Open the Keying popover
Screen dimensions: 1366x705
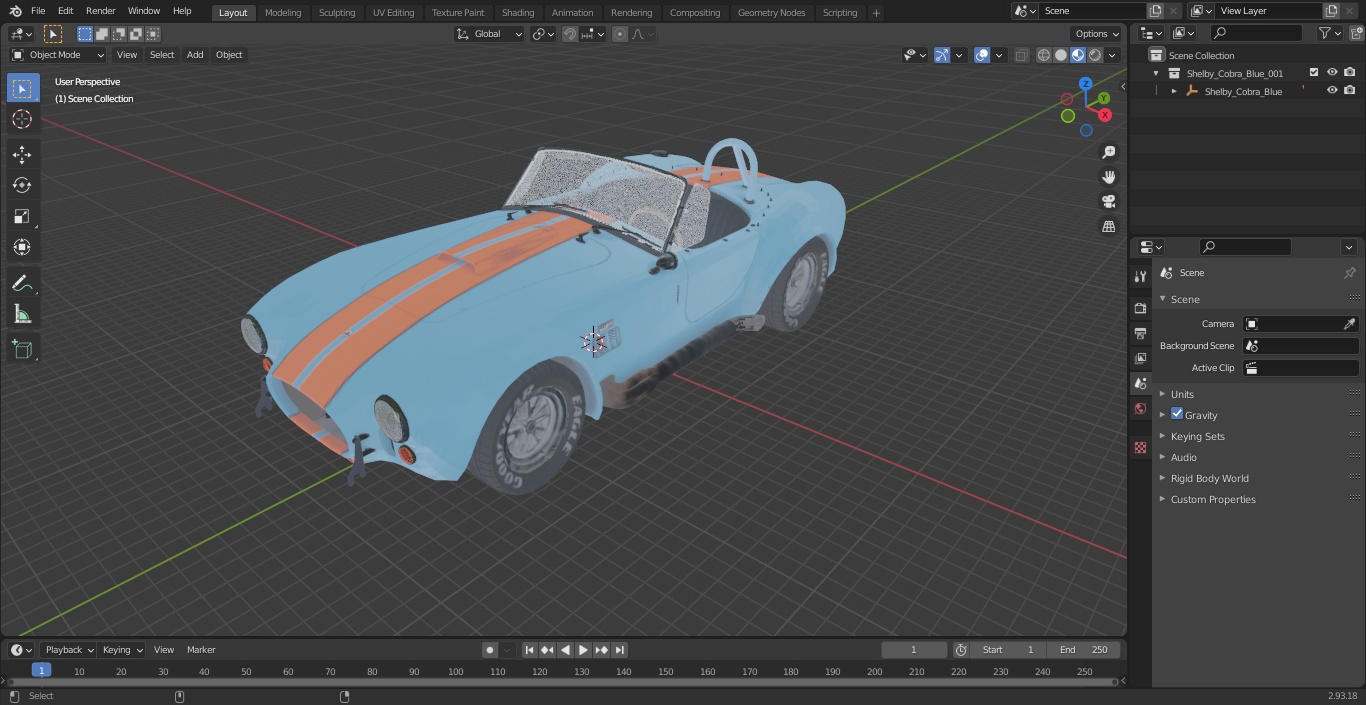tap(122, 650)
